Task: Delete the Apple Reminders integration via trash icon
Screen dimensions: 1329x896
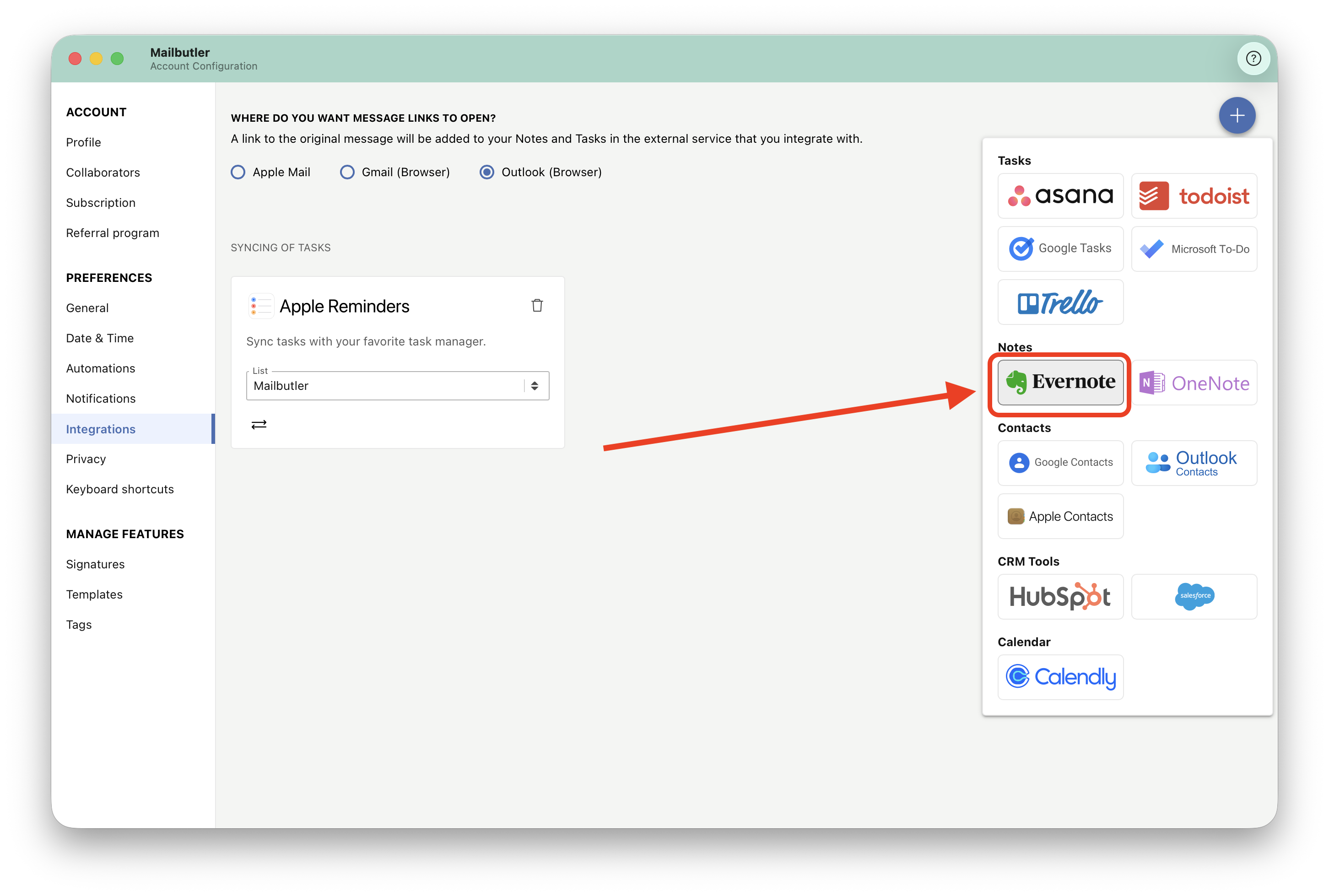Action: (x=536, y=306)
